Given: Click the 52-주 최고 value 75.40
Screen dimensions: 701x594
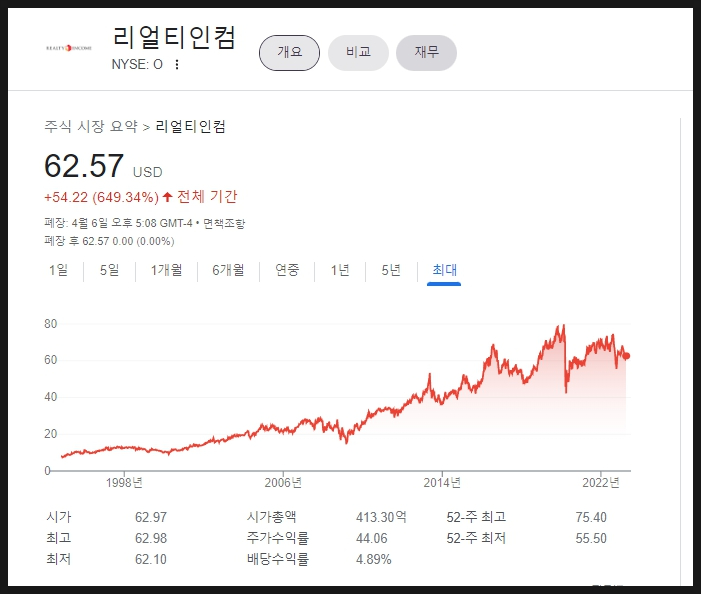Looking at the screenshot, I should click(x=591, y=517).
